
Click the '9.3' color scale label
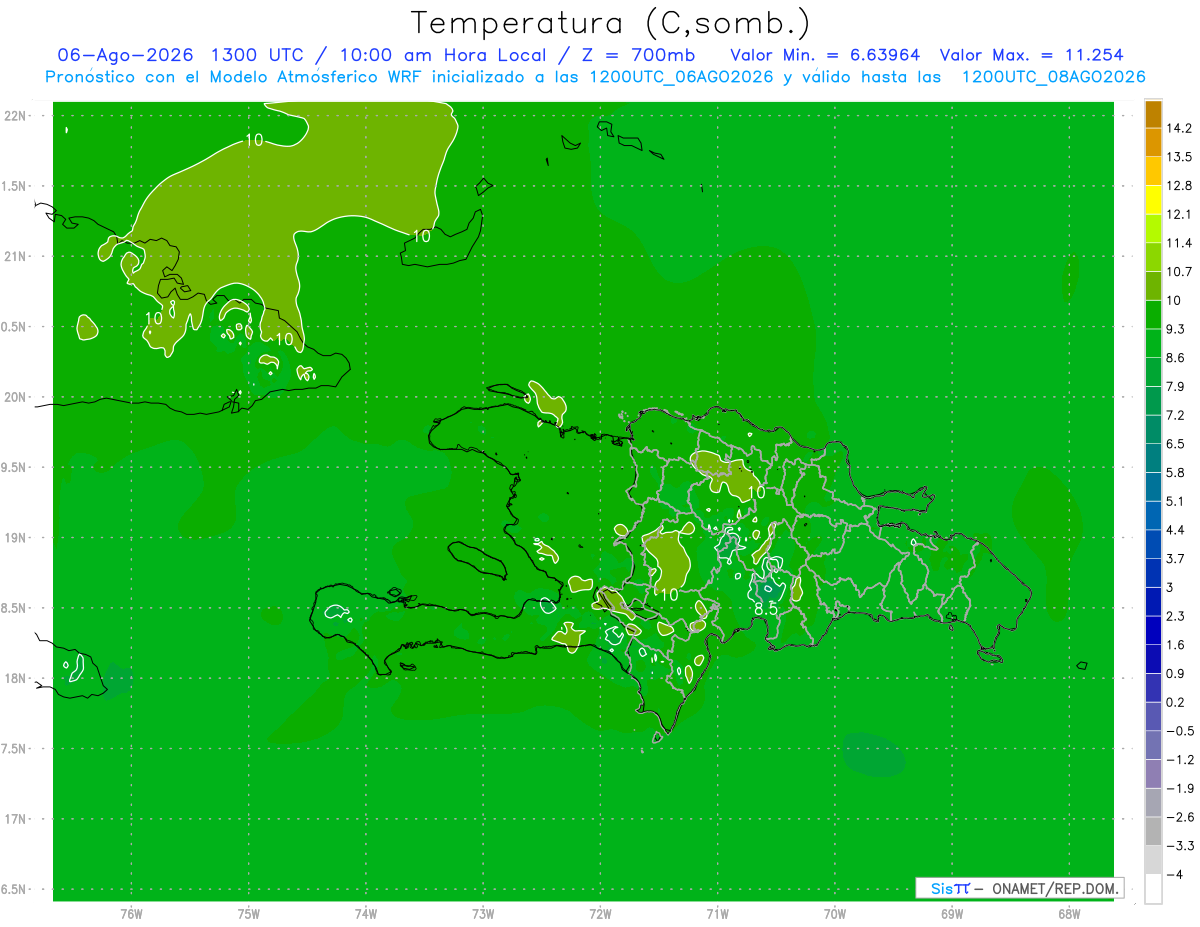(x=1175, y=329)
